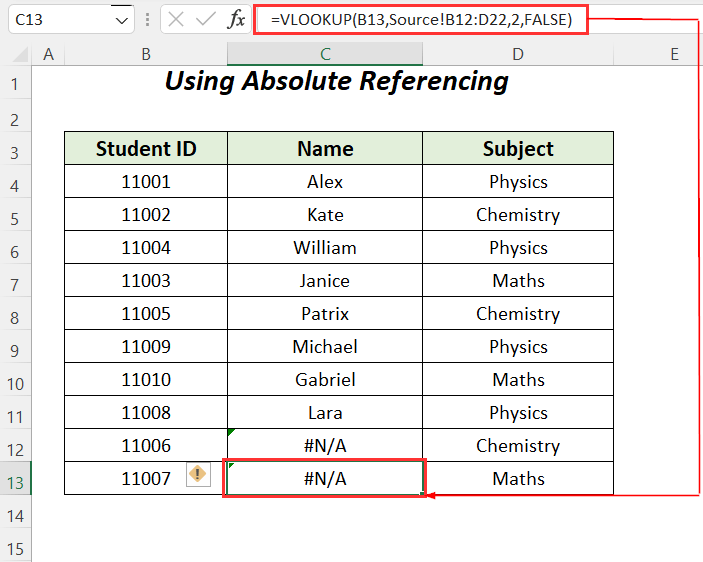Select column D header

click(518, 54)
